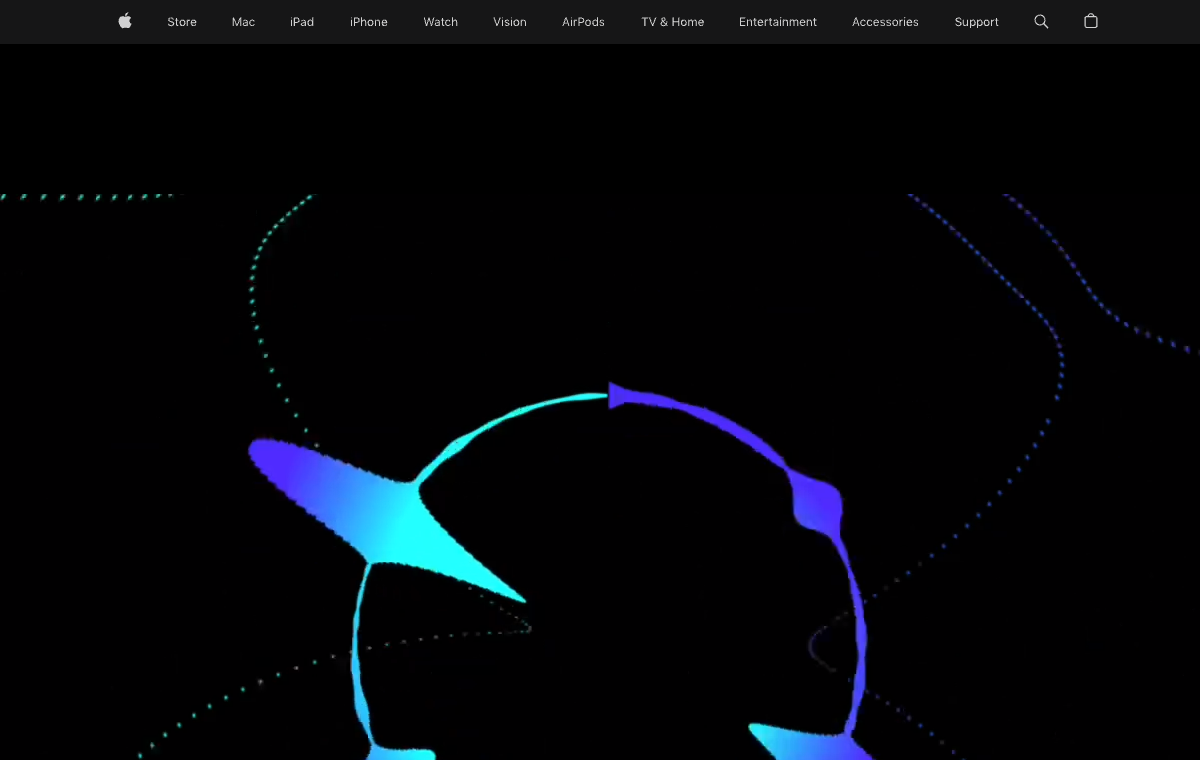Screen dimensions: 1200x760
Task: Open the Watch nav link
Action: click(x=441, y=22)
